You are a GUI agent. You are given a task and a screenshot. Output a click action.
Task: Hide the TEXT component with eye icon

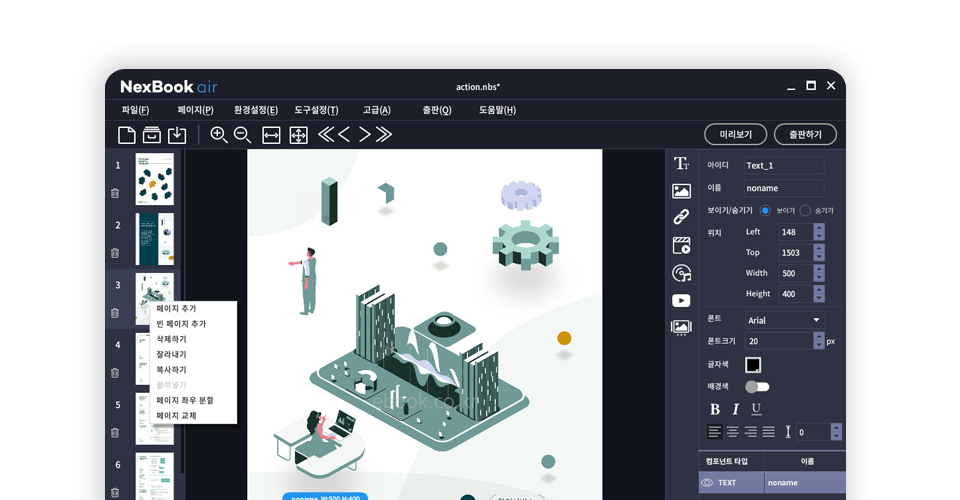pyautogui.click(x=707, y=483)
